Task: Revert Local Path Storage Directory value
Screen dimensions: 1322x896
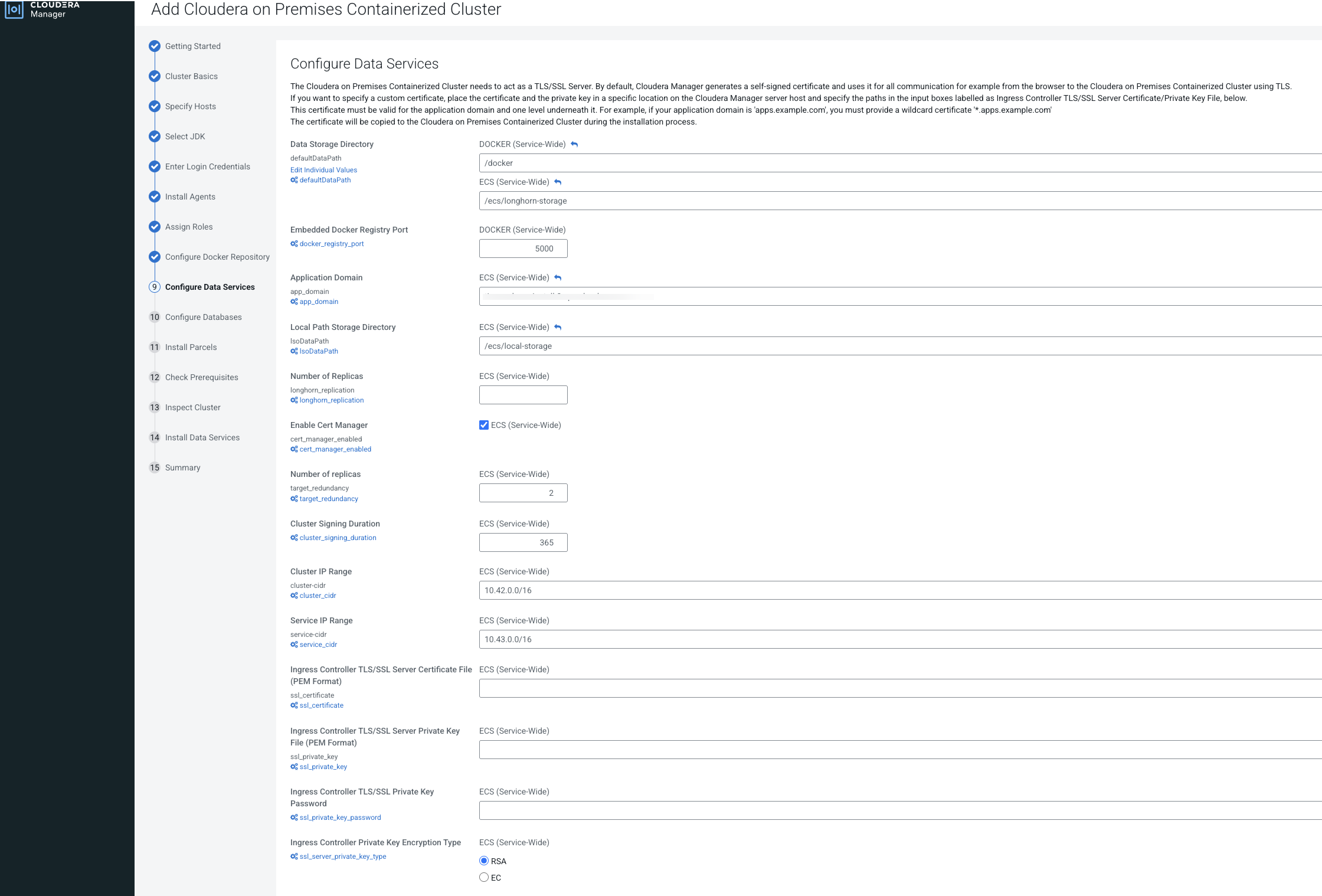Action: point(558,328)
